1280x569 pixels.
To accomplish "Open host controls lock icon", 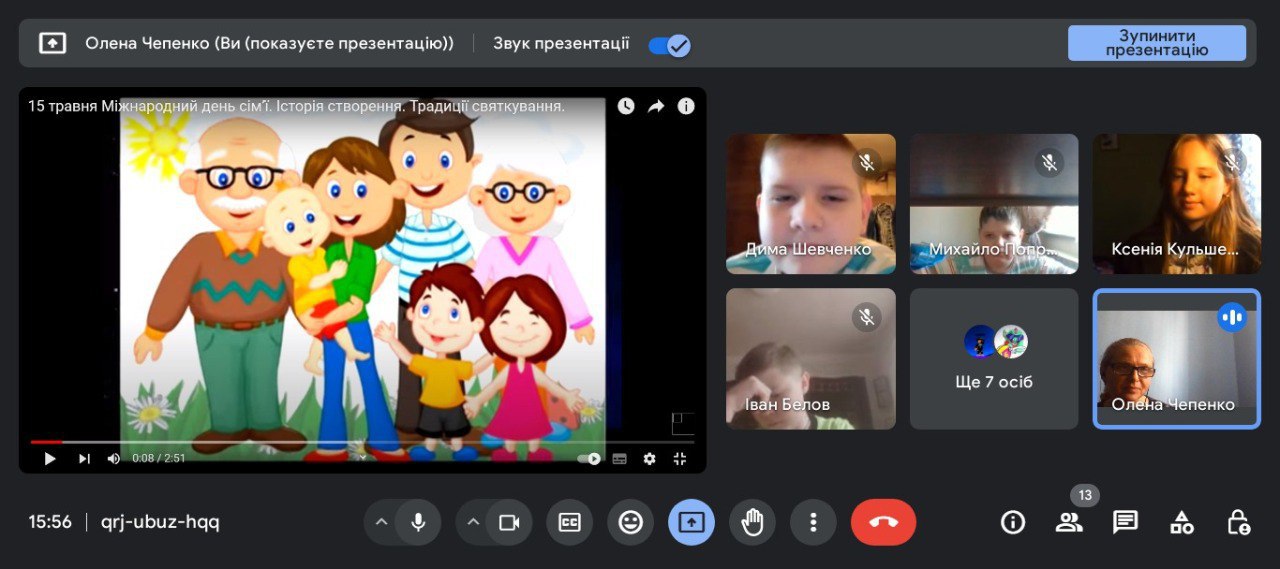I will [1238, 522].
